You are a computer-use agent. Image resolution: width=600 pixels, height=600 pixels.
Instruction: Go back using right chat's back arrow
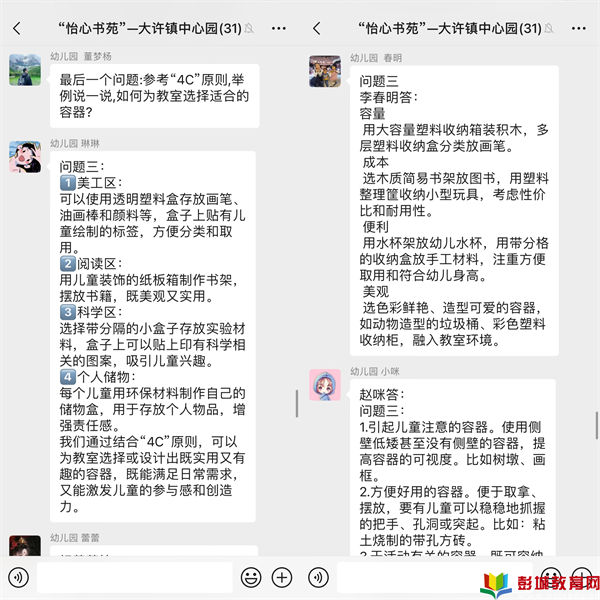click(316, 28)
